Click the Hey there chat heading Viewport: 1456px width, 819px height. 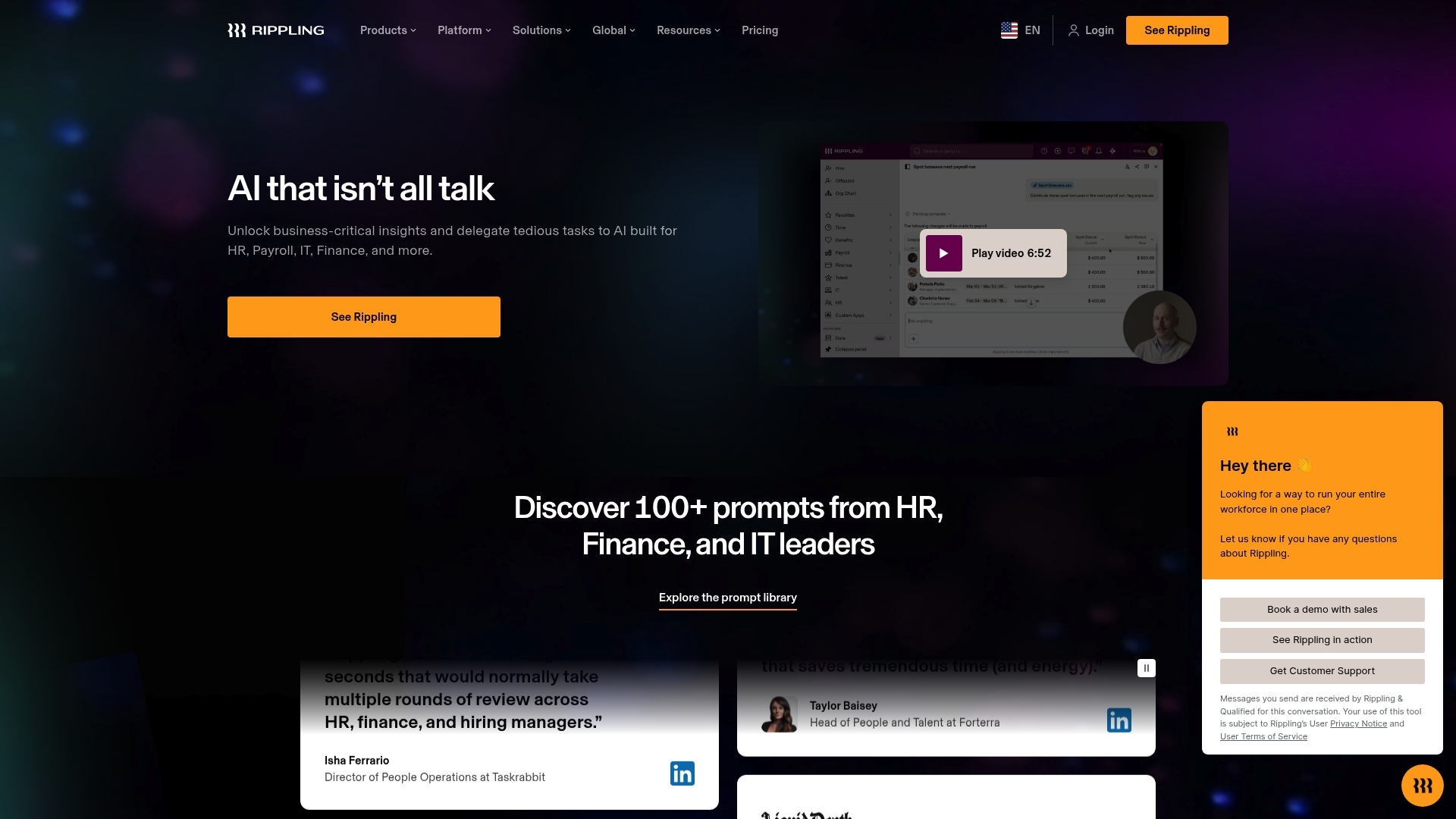[x=1266, y=466]
